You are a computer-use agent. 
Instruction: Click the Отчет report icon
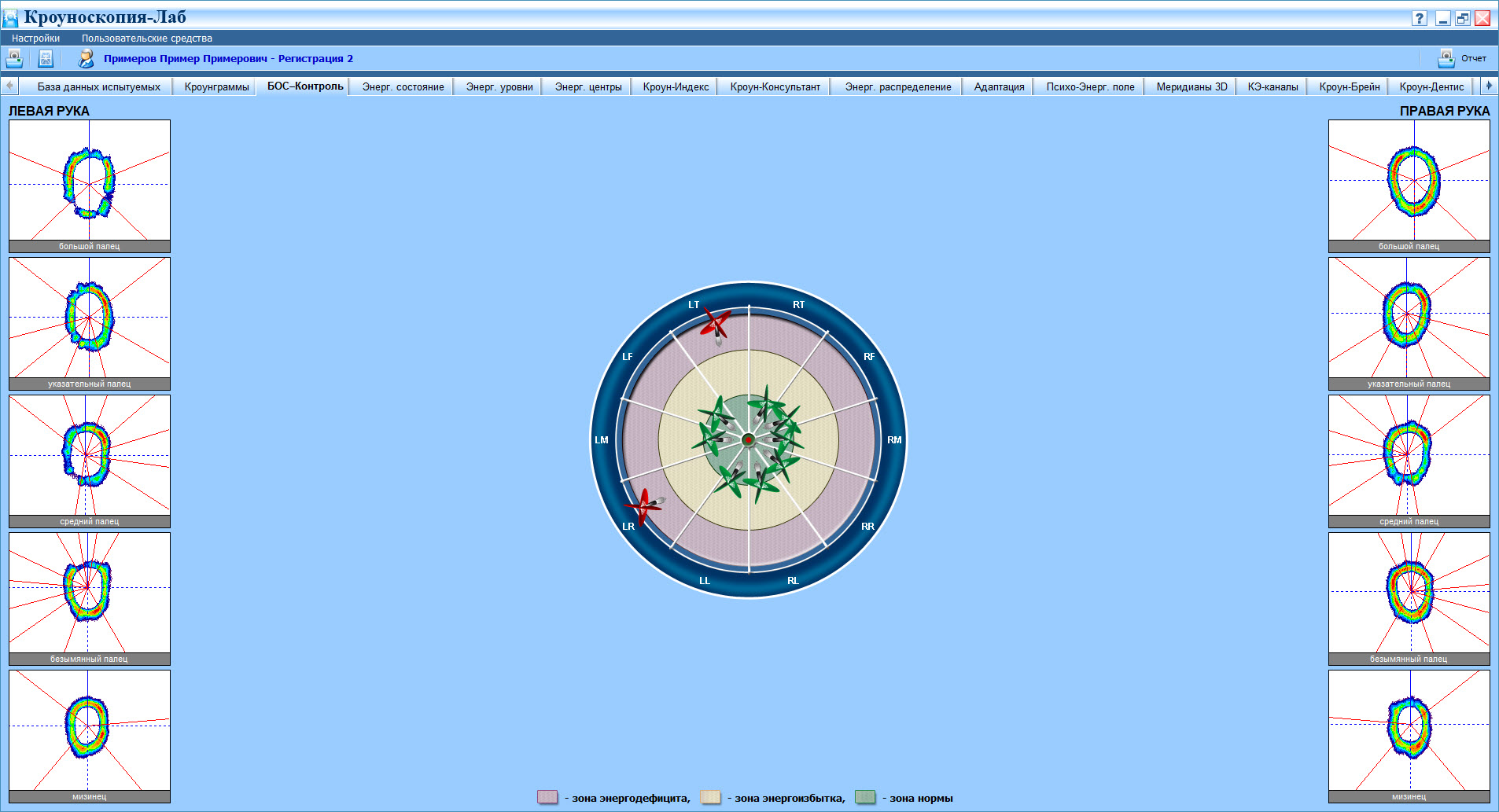point(1446,58)
